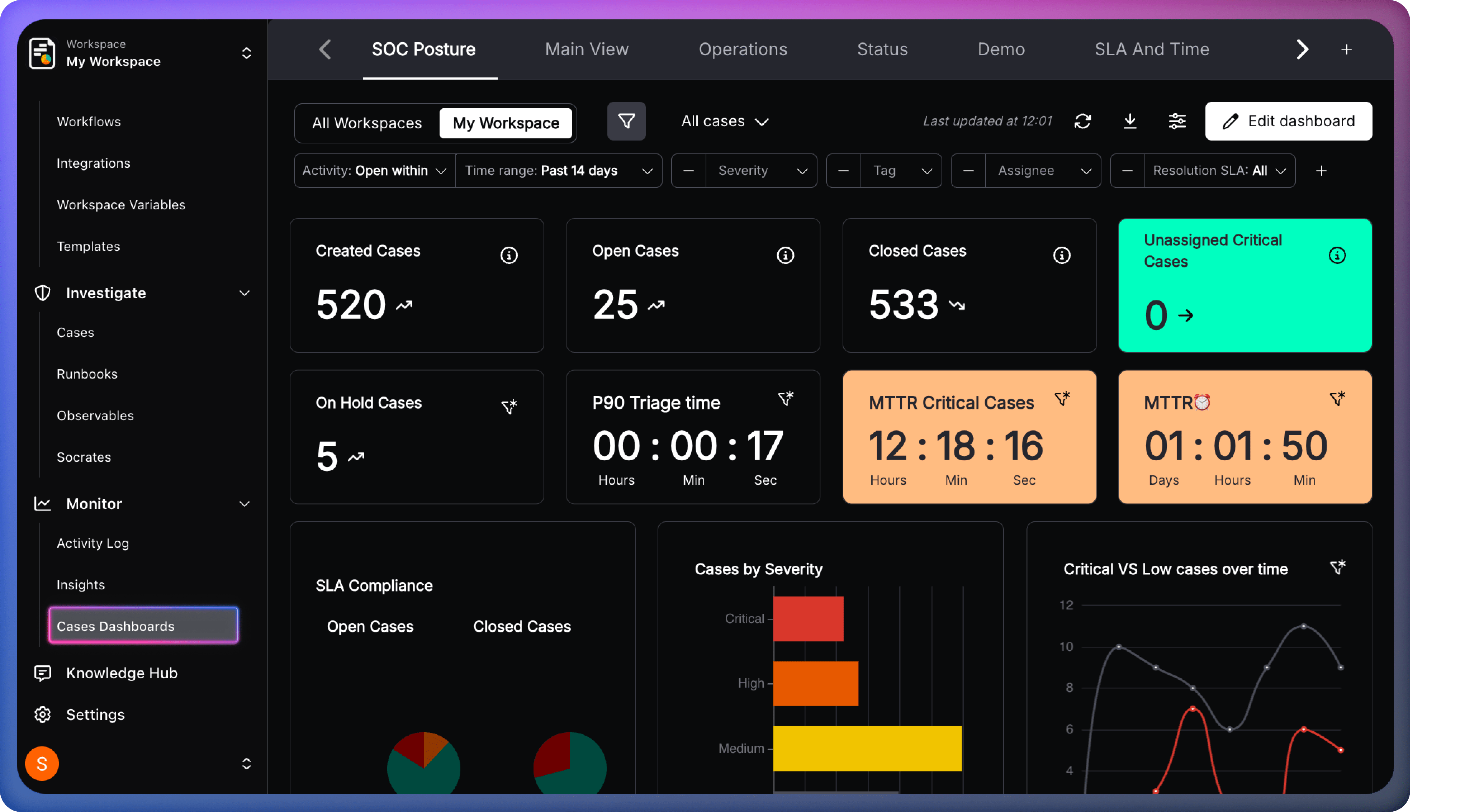Click plus icon to add dashboard tab
Screen dimensions: 1479x812
[1346, 50]
